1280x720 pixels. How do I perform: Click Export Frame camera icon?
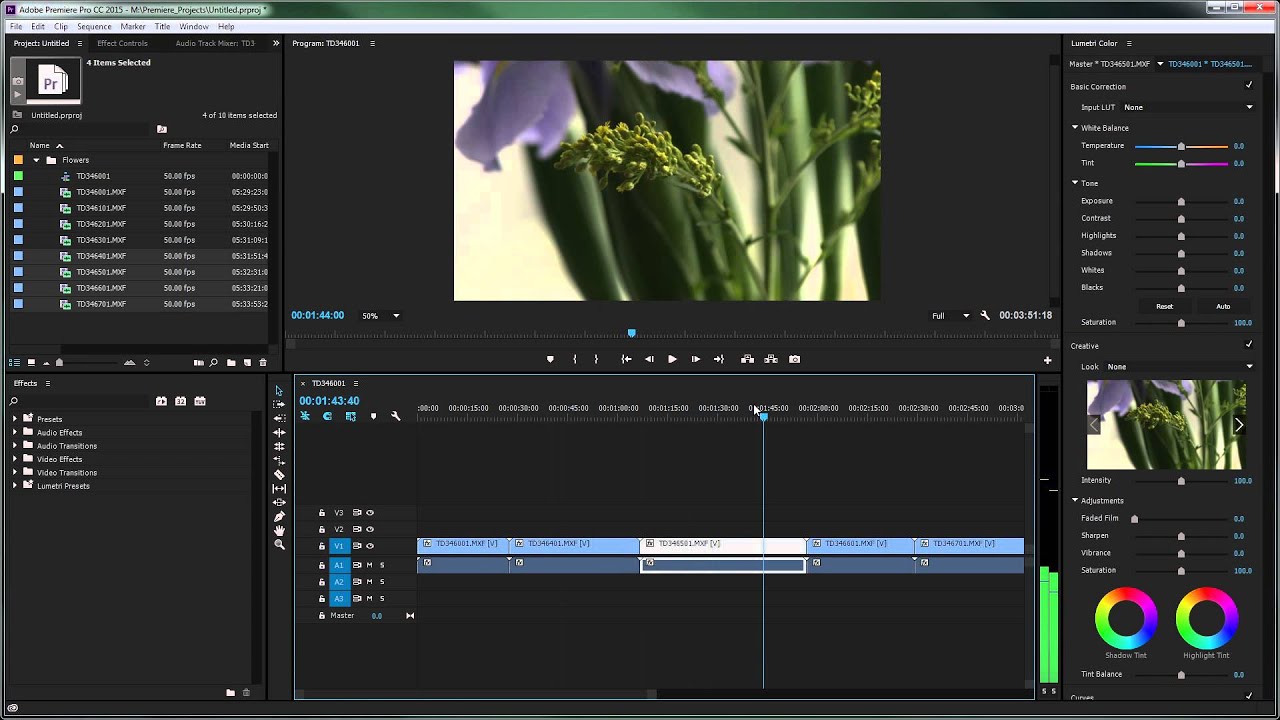[795, 359]
